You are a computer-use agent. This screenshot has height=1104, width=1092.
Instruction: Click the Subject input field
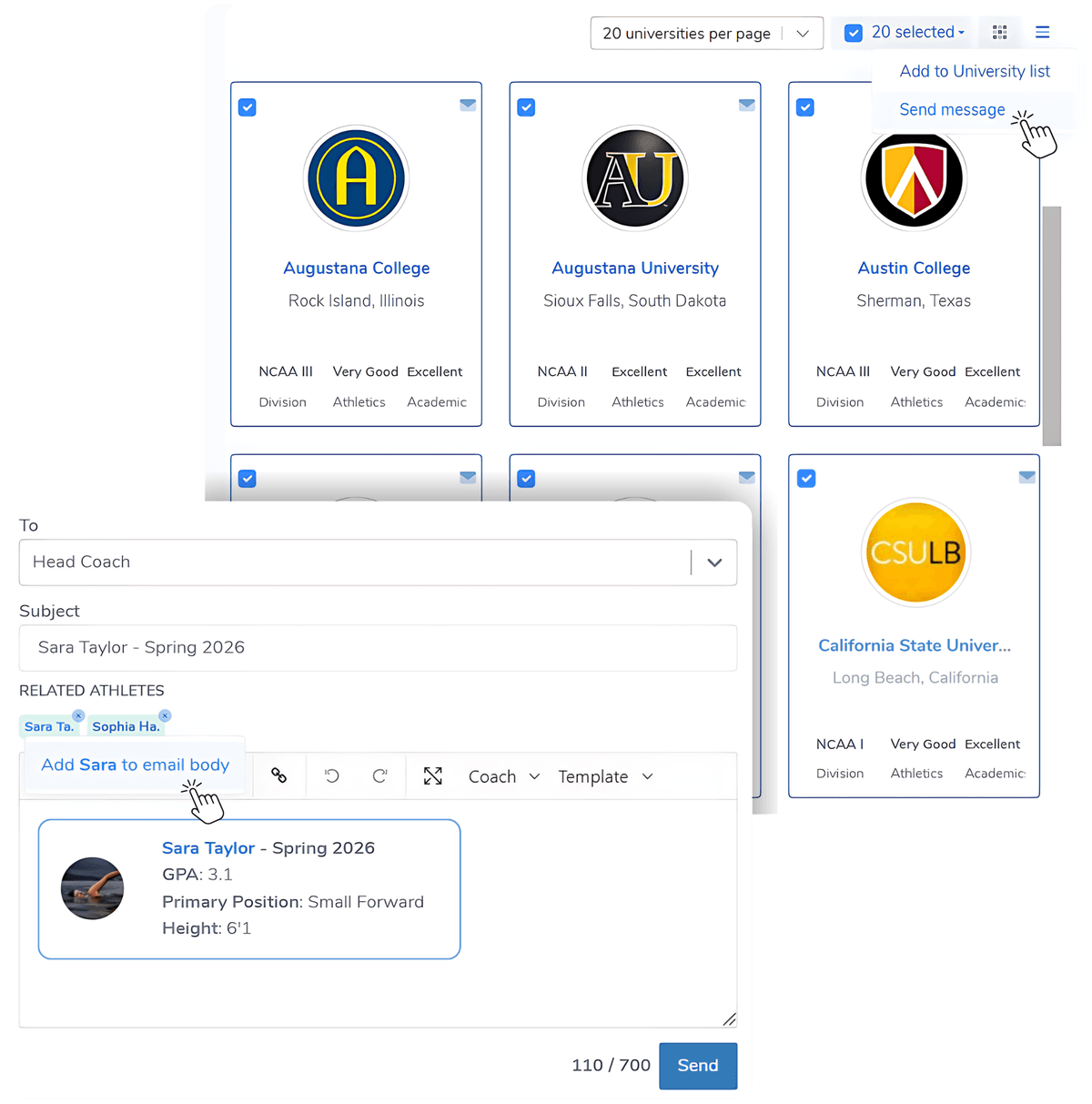[x=378, y=648]
